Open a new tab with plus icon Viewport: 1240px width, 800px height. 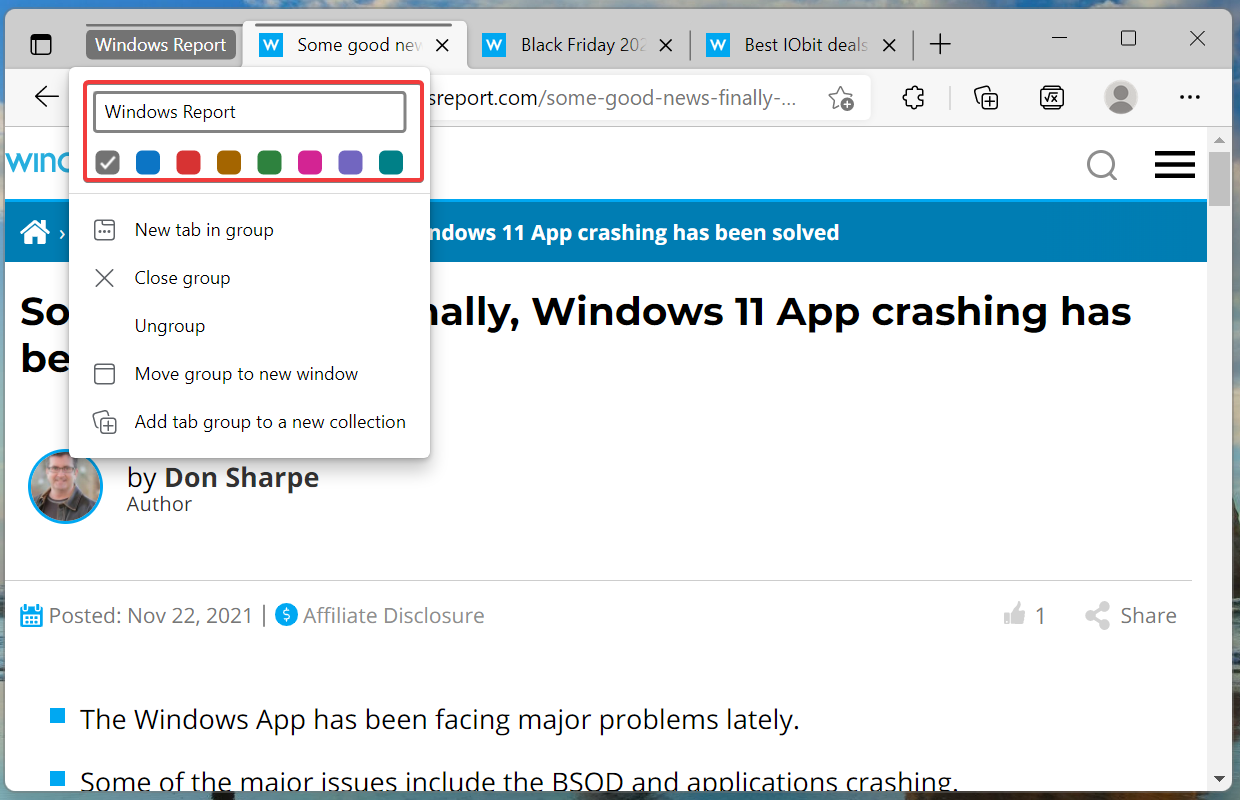click(x=940, y=45)
